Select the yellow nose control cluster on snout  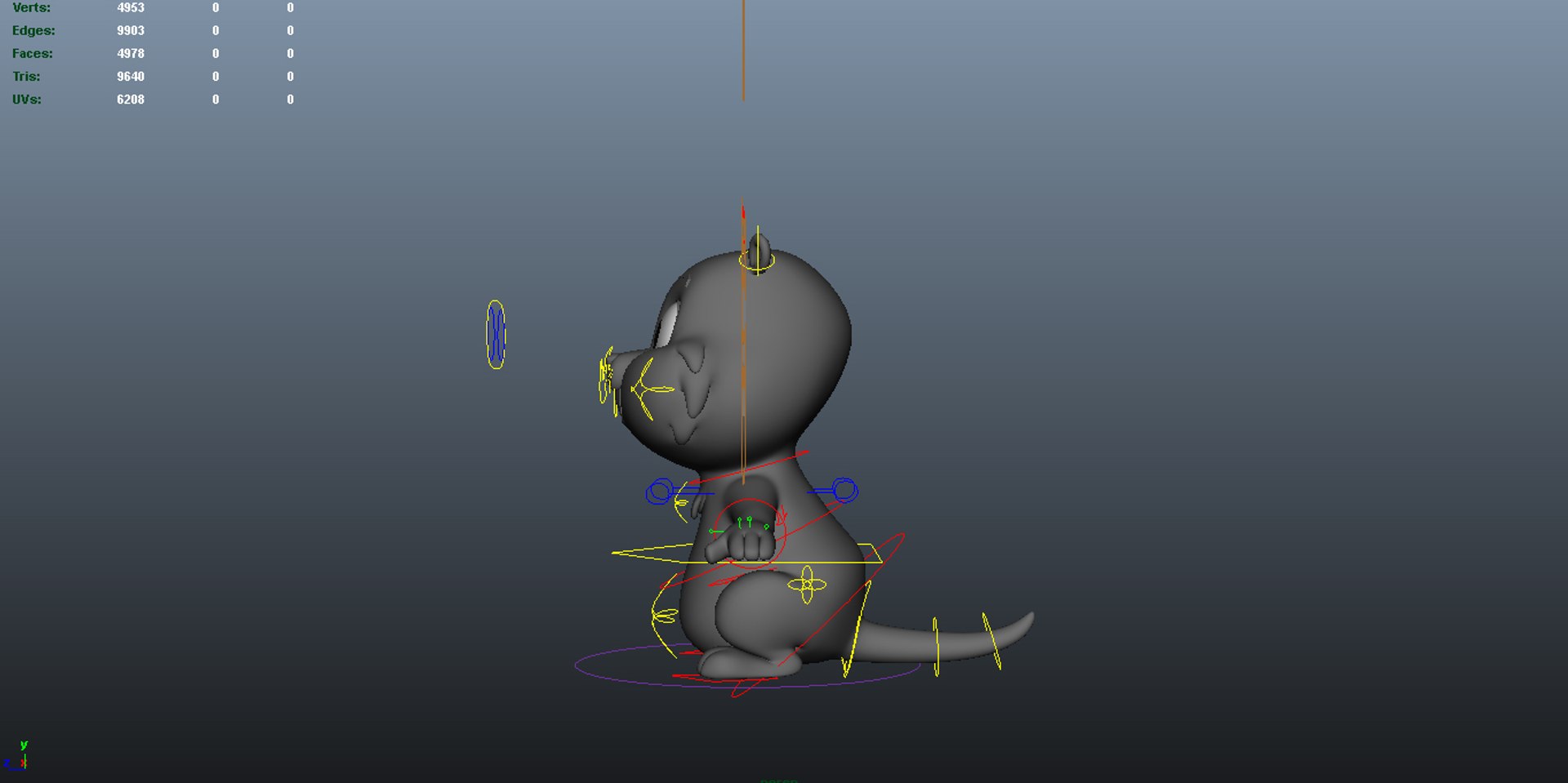(x=606, y=376)
